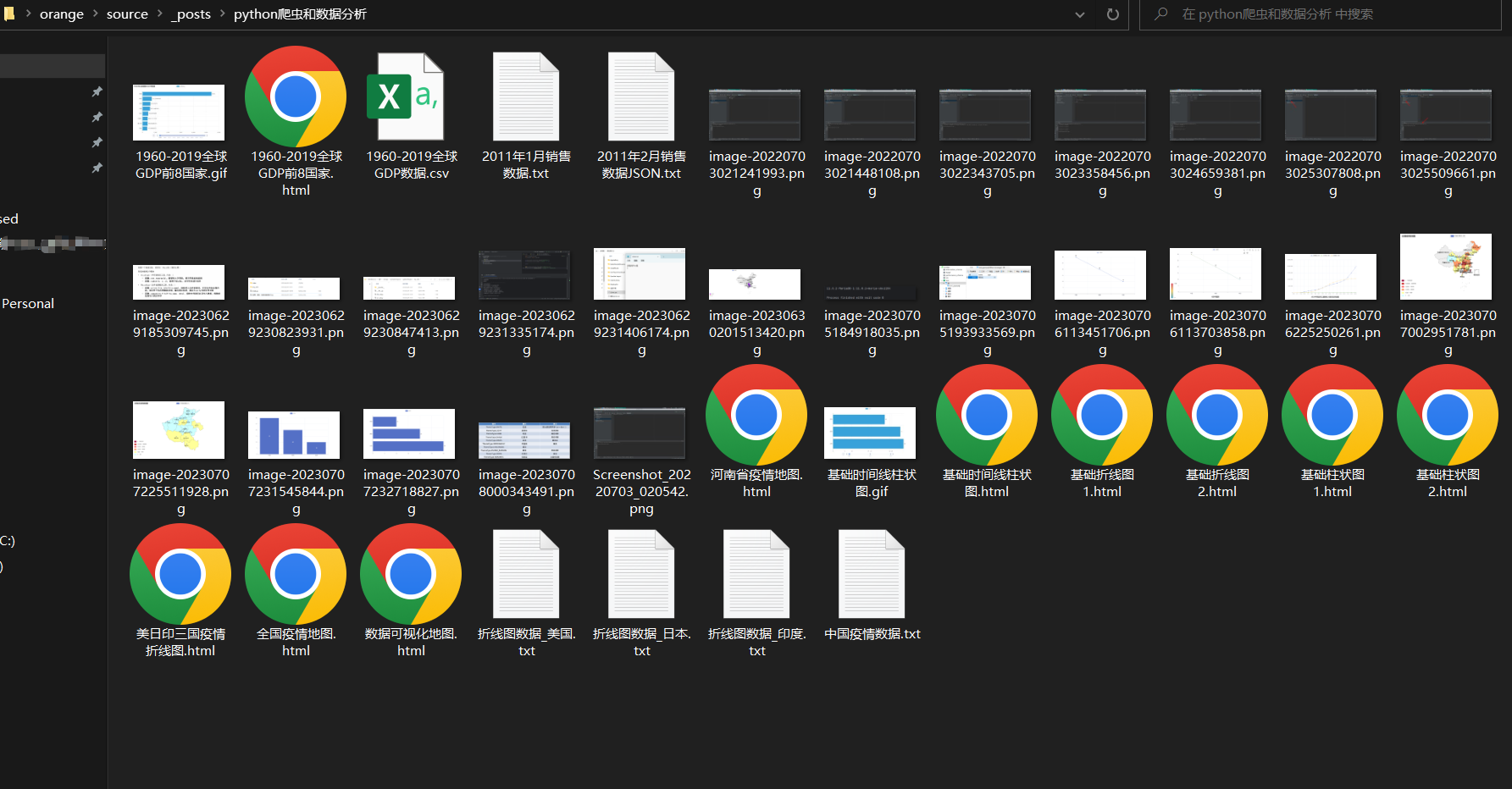Select the 数据可视化地图.html file

point(411,574)
